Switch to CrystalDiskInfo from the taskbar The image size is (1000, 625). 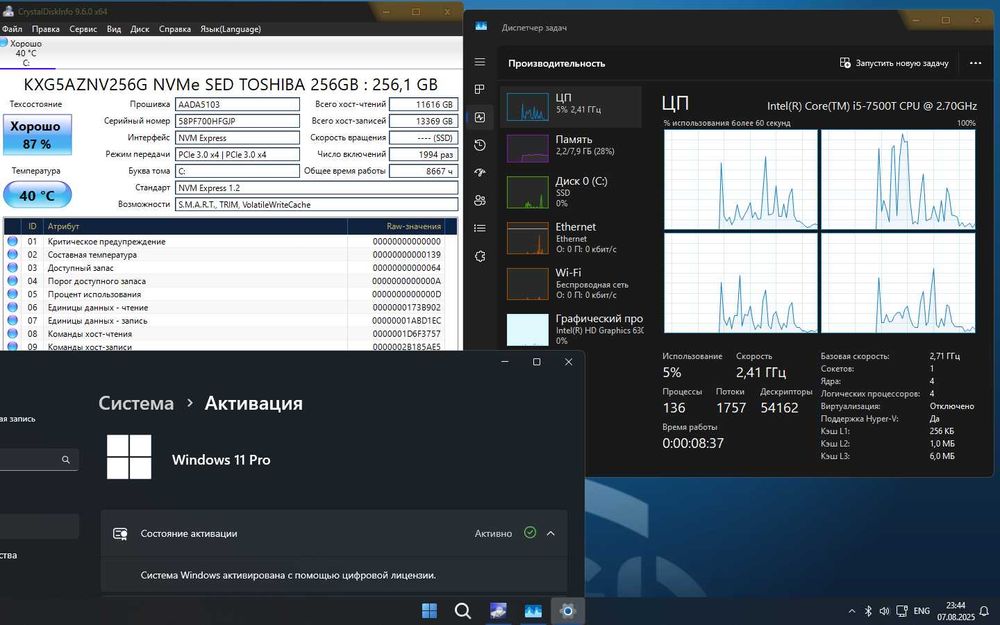[498, 611]
